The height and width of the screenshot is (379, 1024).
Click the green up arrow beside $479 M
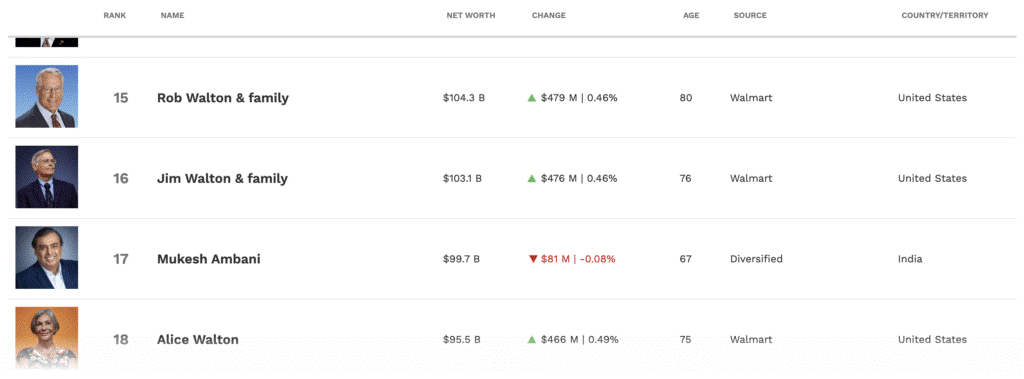[532, 98]
